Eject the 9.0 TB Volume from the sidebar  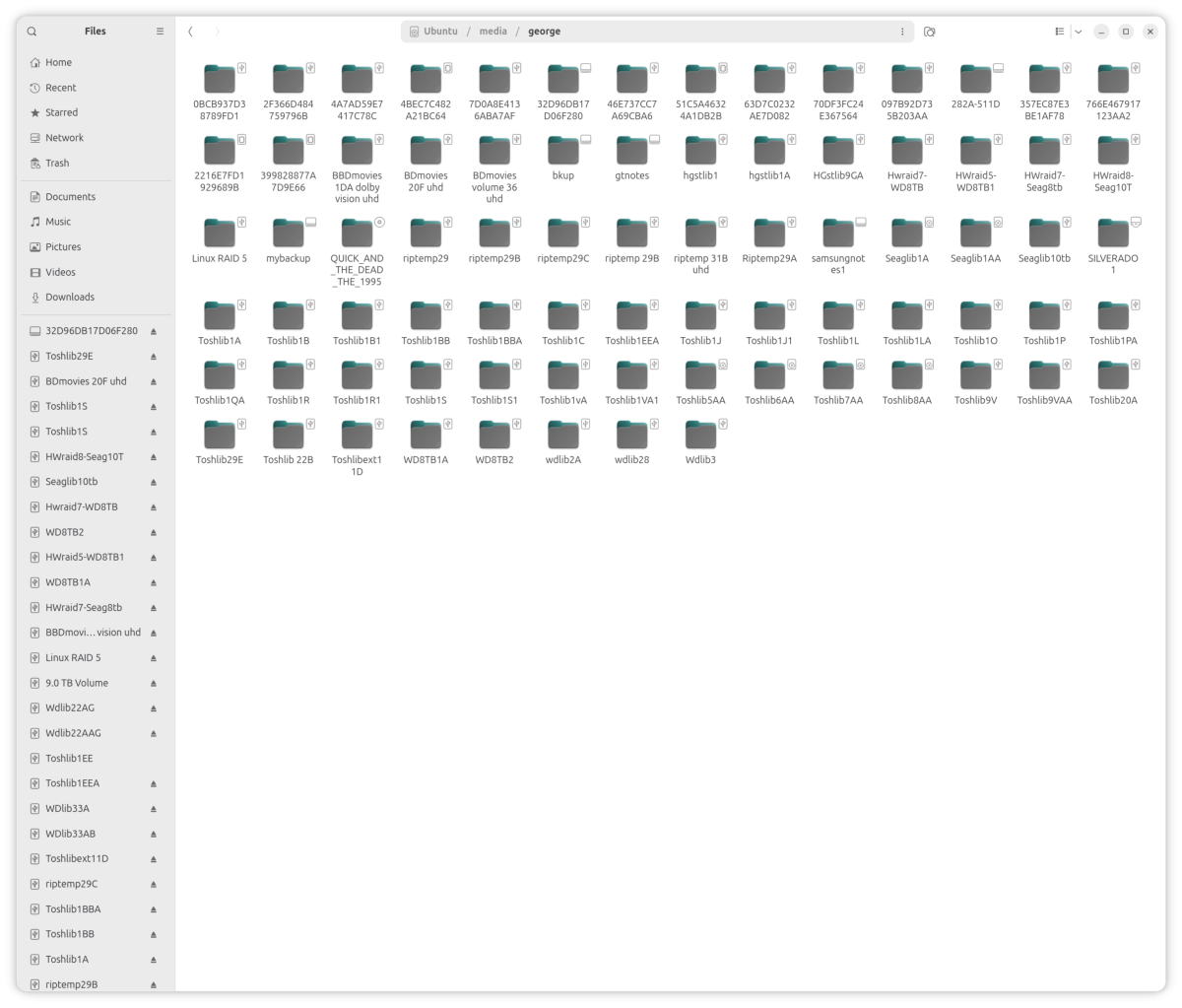click(153, 682)
